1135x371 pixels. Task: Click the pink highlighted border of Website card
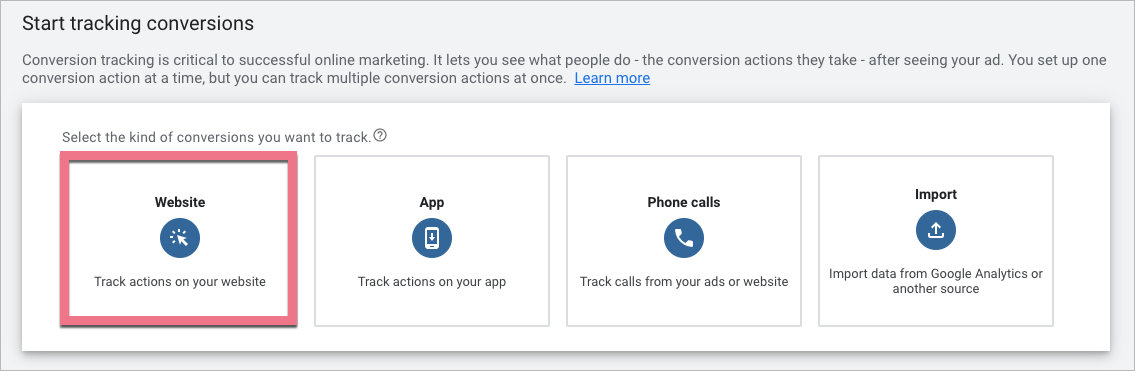(64, 238)
